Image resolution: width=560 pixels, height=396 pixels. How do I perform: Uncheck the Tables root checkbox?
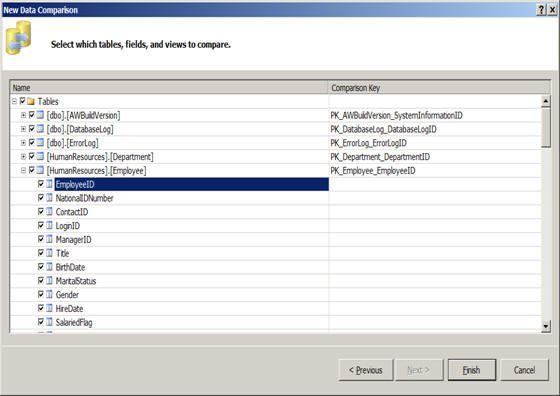click(x=22, y=101)
